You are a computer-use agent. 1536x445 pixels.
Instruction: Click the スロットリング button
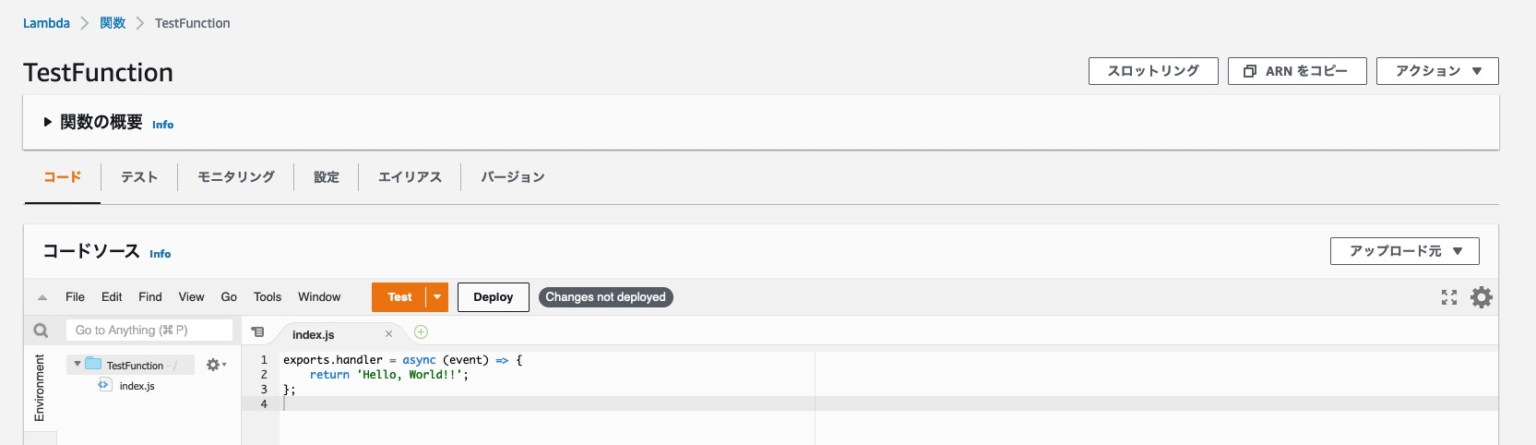point(1153,71)
